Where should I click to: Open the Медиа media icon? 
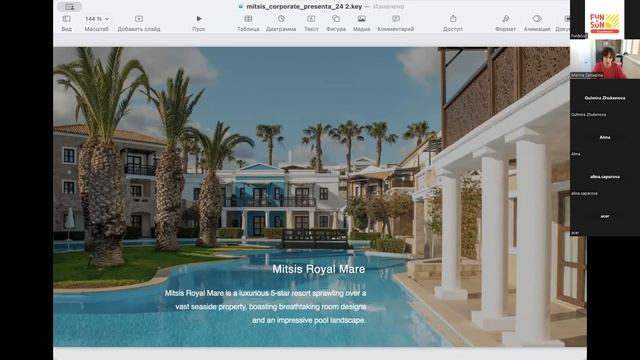[x=362, y=19]
